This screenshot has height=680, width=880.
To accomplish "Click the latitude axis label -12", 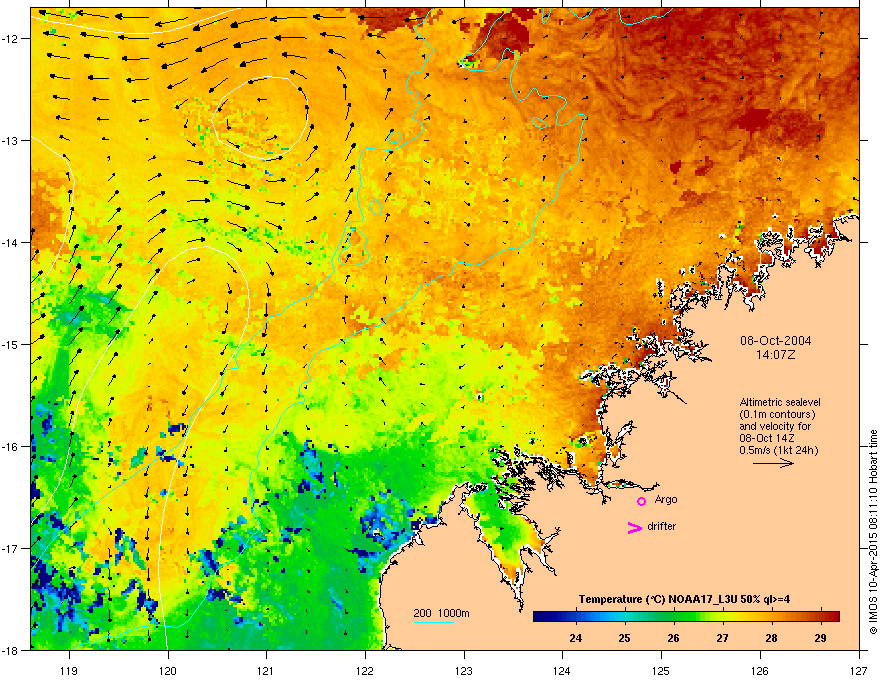I will 11,39.
